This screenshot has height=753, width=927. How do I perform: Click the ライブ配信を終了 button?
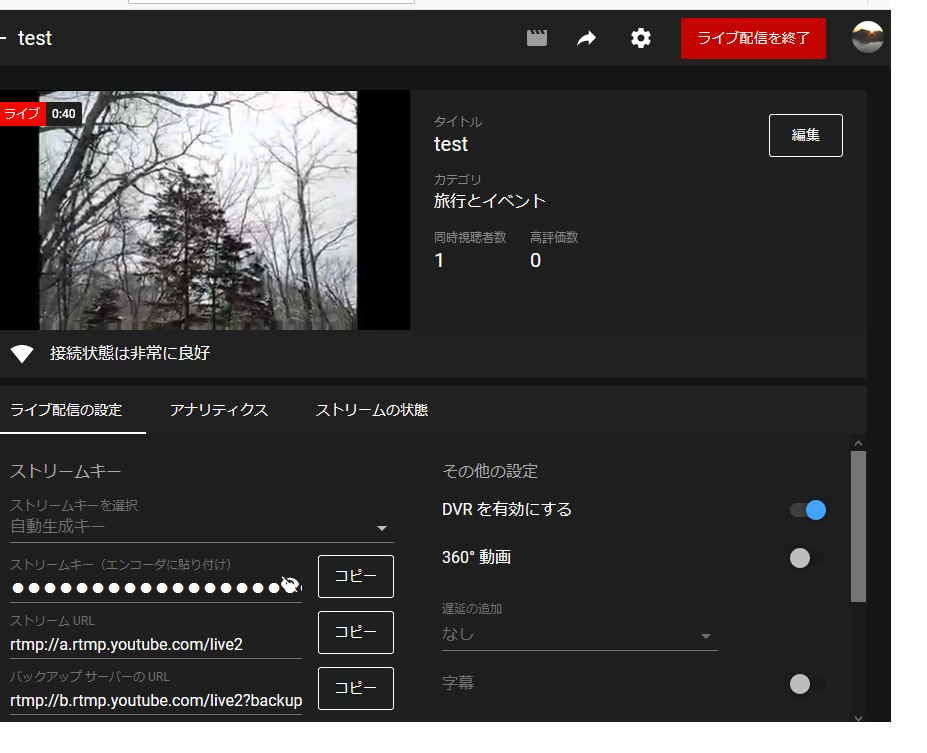[x=753, y=38]
